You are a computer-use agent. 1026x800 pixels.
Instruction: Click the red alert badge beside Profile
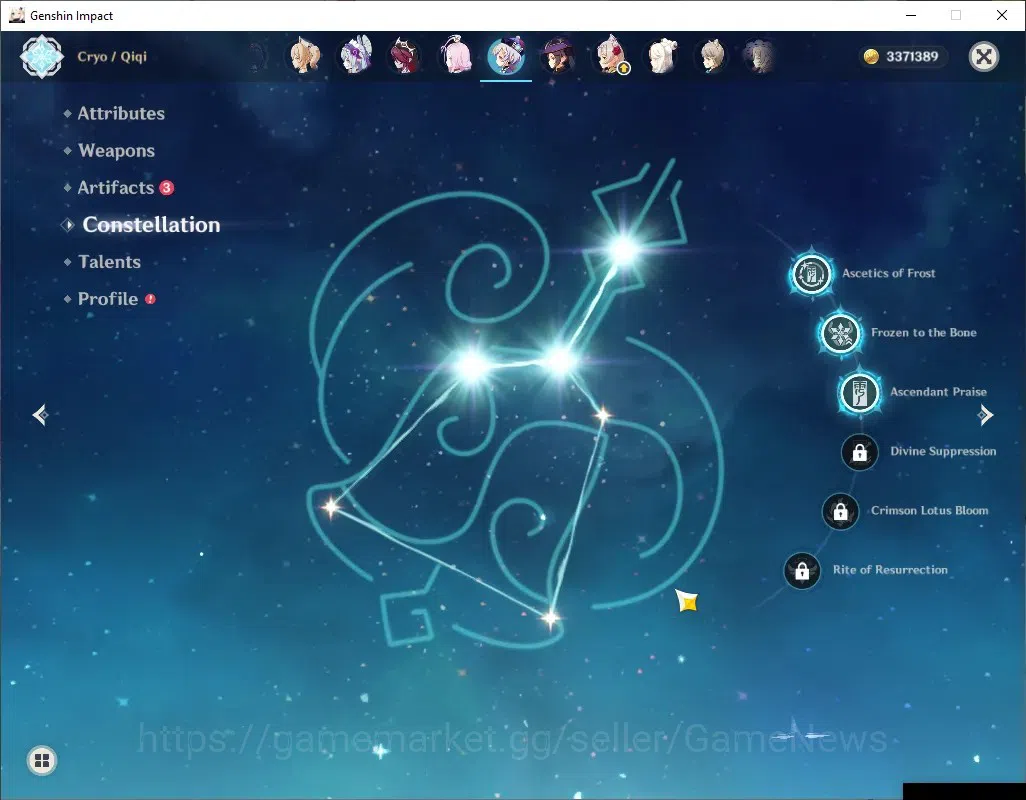[150, 299]
